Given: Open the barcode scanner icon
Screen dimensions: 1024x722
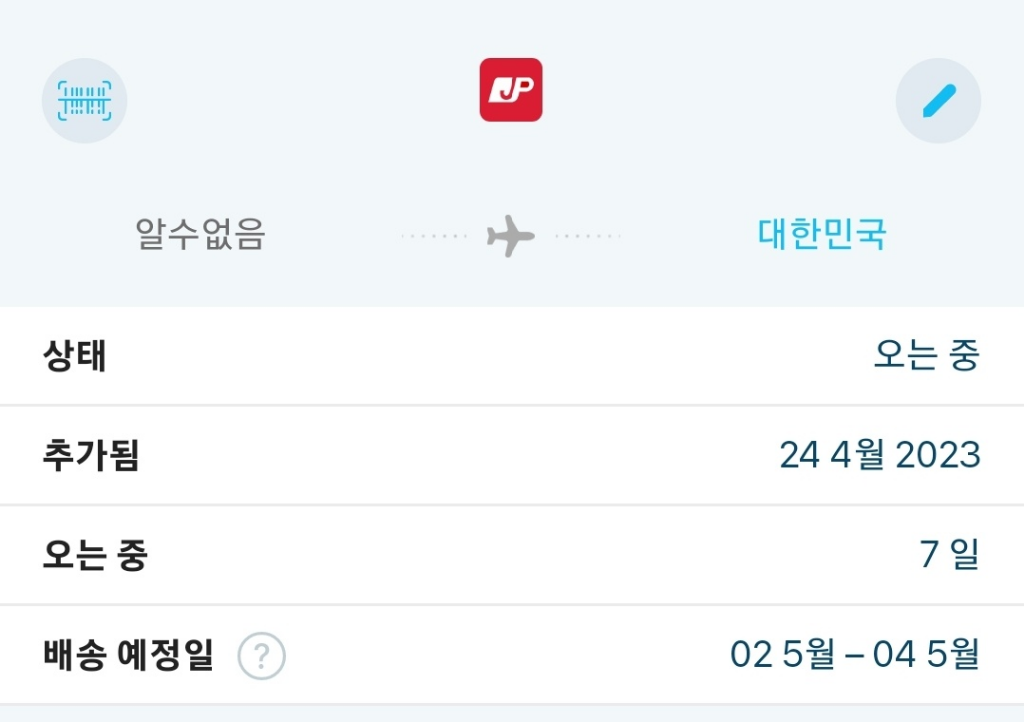Looking at the screenshot, I should (x=84, y=101).
